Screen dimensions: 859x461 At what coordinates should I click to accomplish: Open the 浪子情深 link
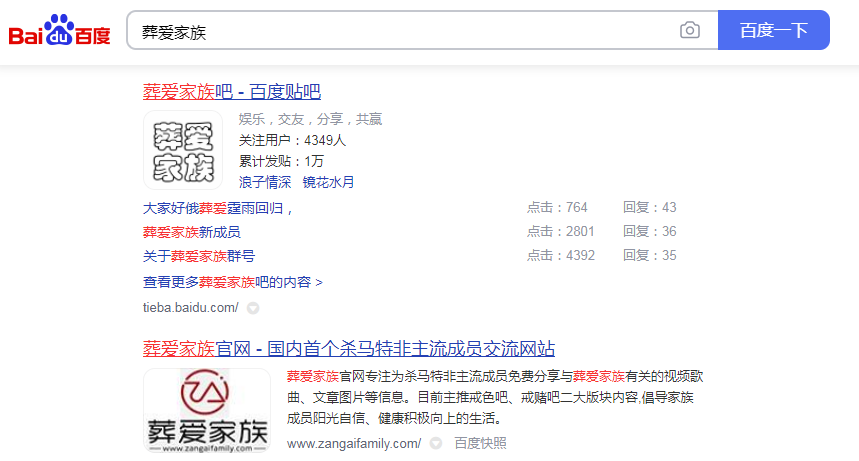(x=265, y=182)
